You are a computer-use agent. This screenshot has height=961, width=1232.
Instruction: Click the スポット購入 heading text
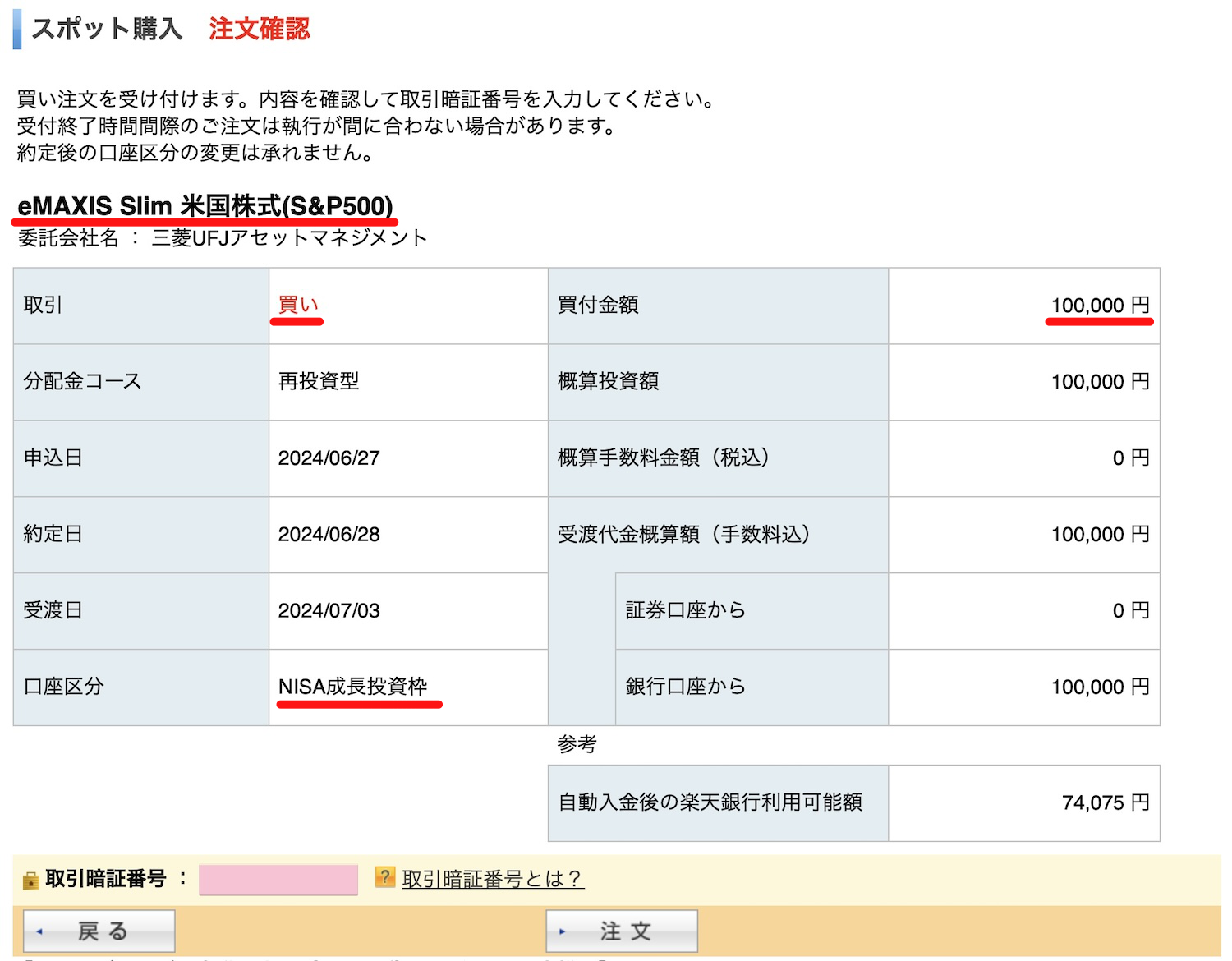click(107, 29)
